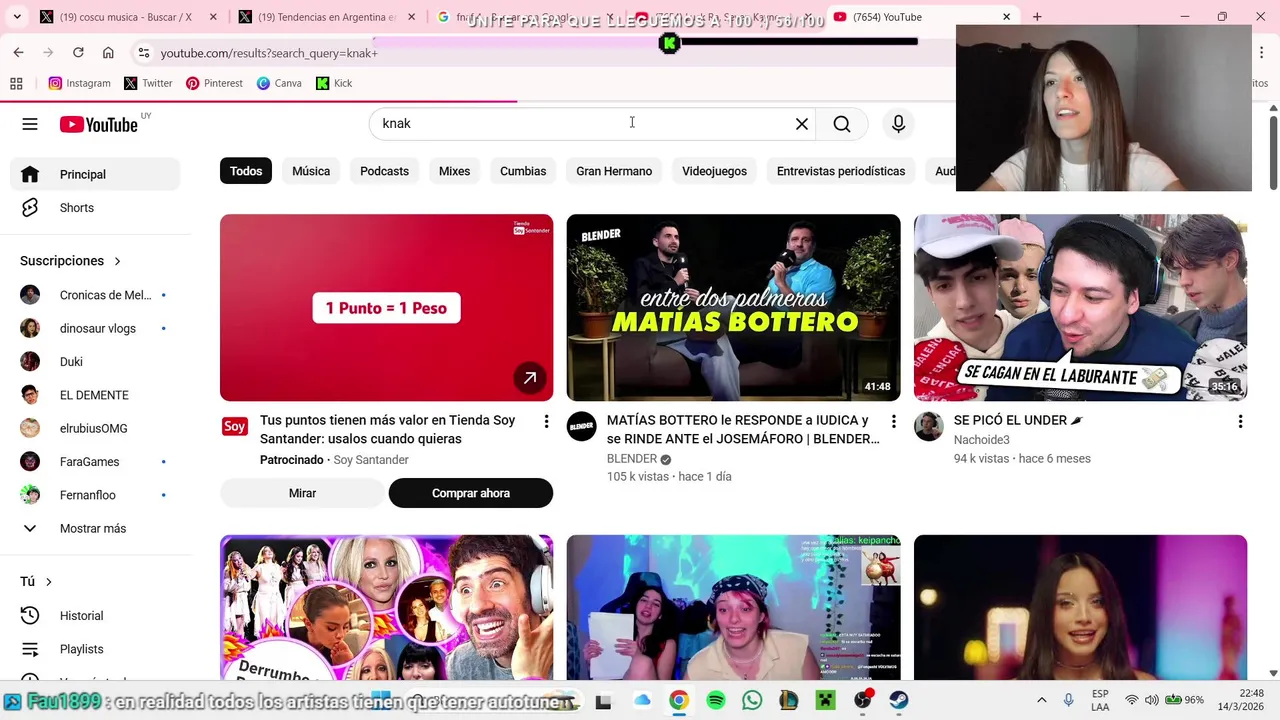Open the Kick bookmark

point(334,83)
